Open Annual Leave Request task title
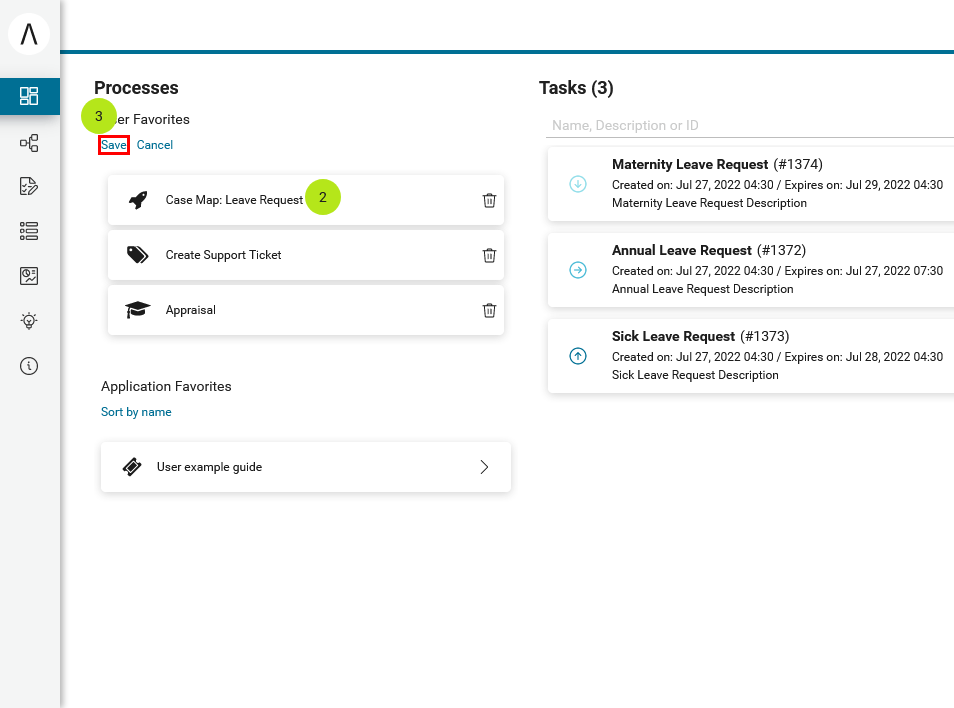This screenshot has width=954, height=708. (x=681, y=250)
